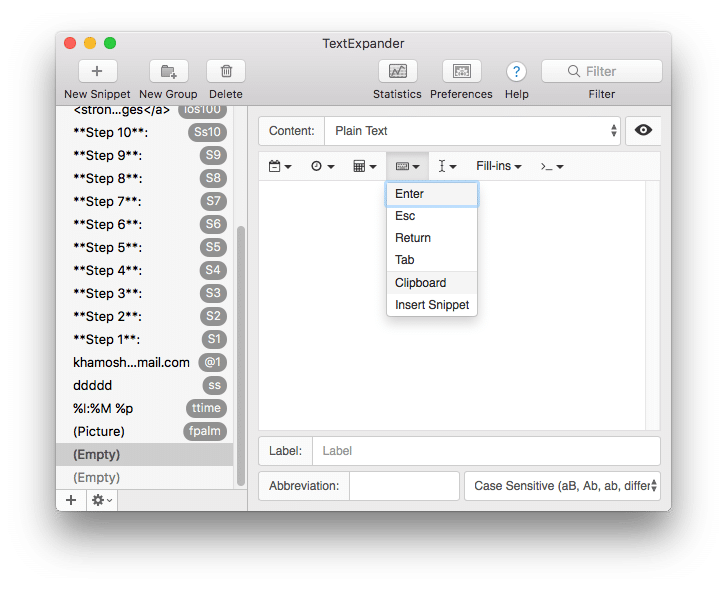Click into the Abbreviation text field

403,486
